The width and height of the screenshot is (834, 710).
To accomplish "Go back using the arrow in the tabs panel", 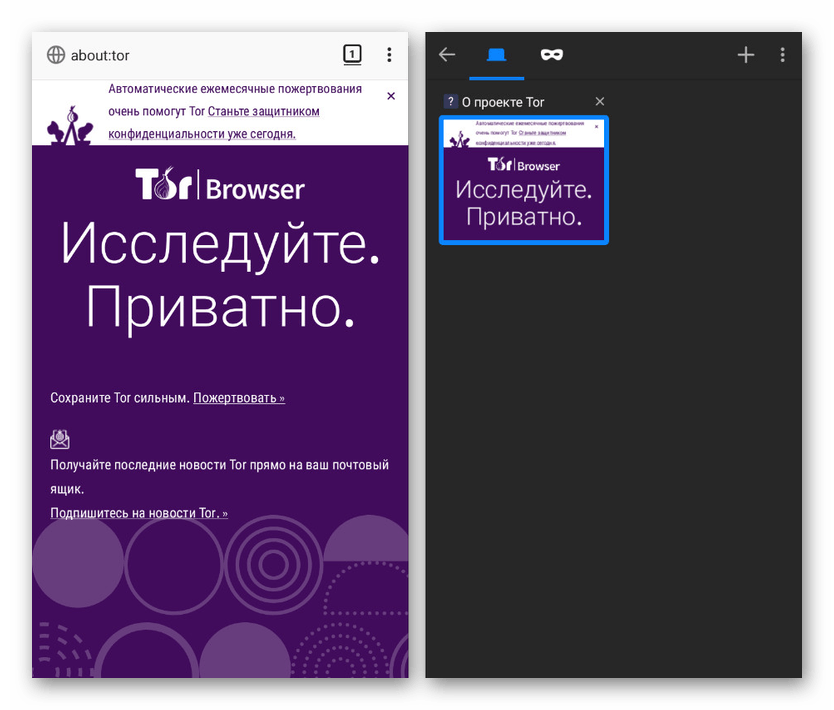I will [x=447, y=54].
